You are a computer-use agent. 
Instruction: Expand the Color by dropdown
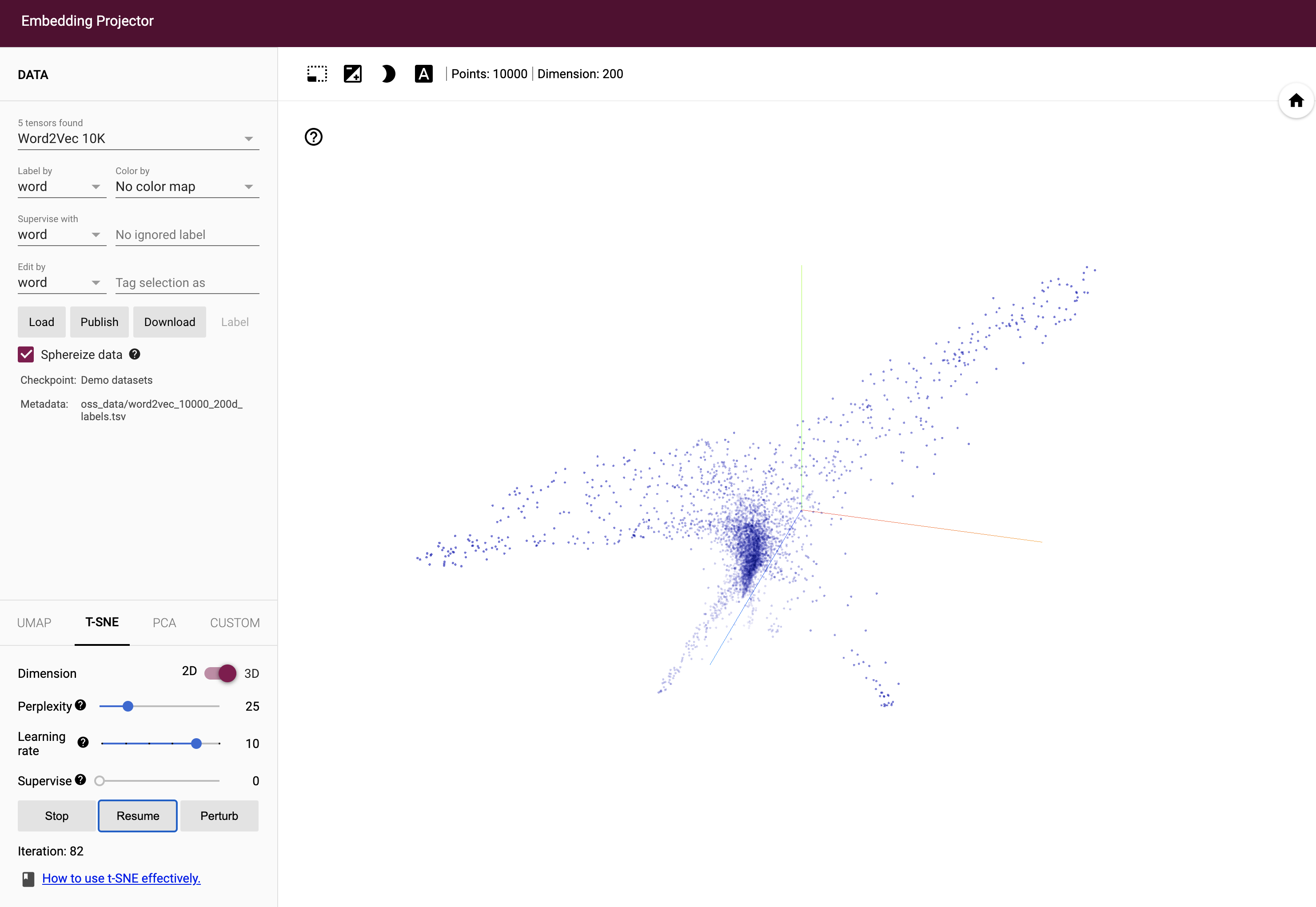click(x=187, y=187)
